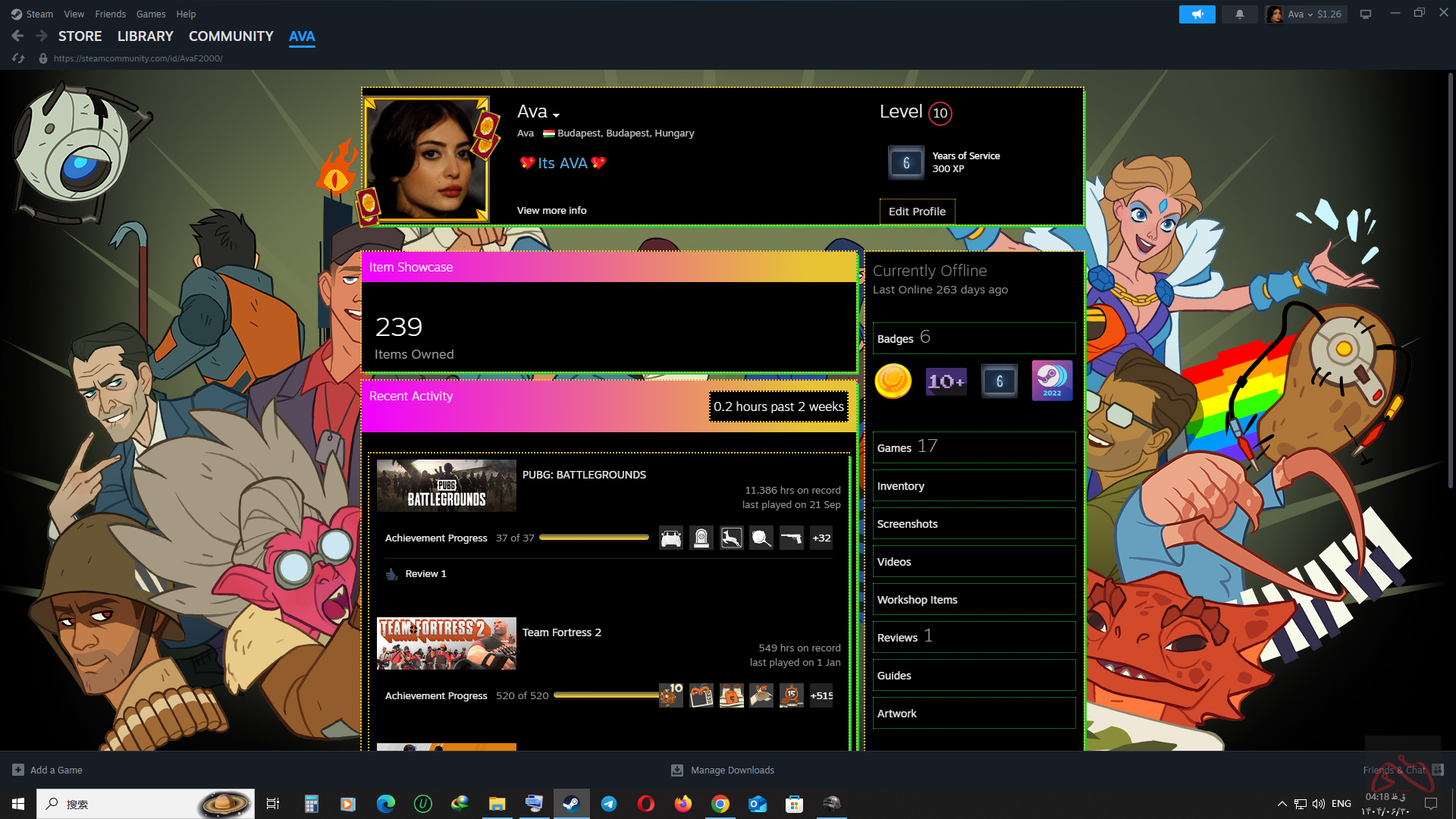Click the PUBG achievement progress bar
1456x819 pixels.
click(x=594, y=538)
